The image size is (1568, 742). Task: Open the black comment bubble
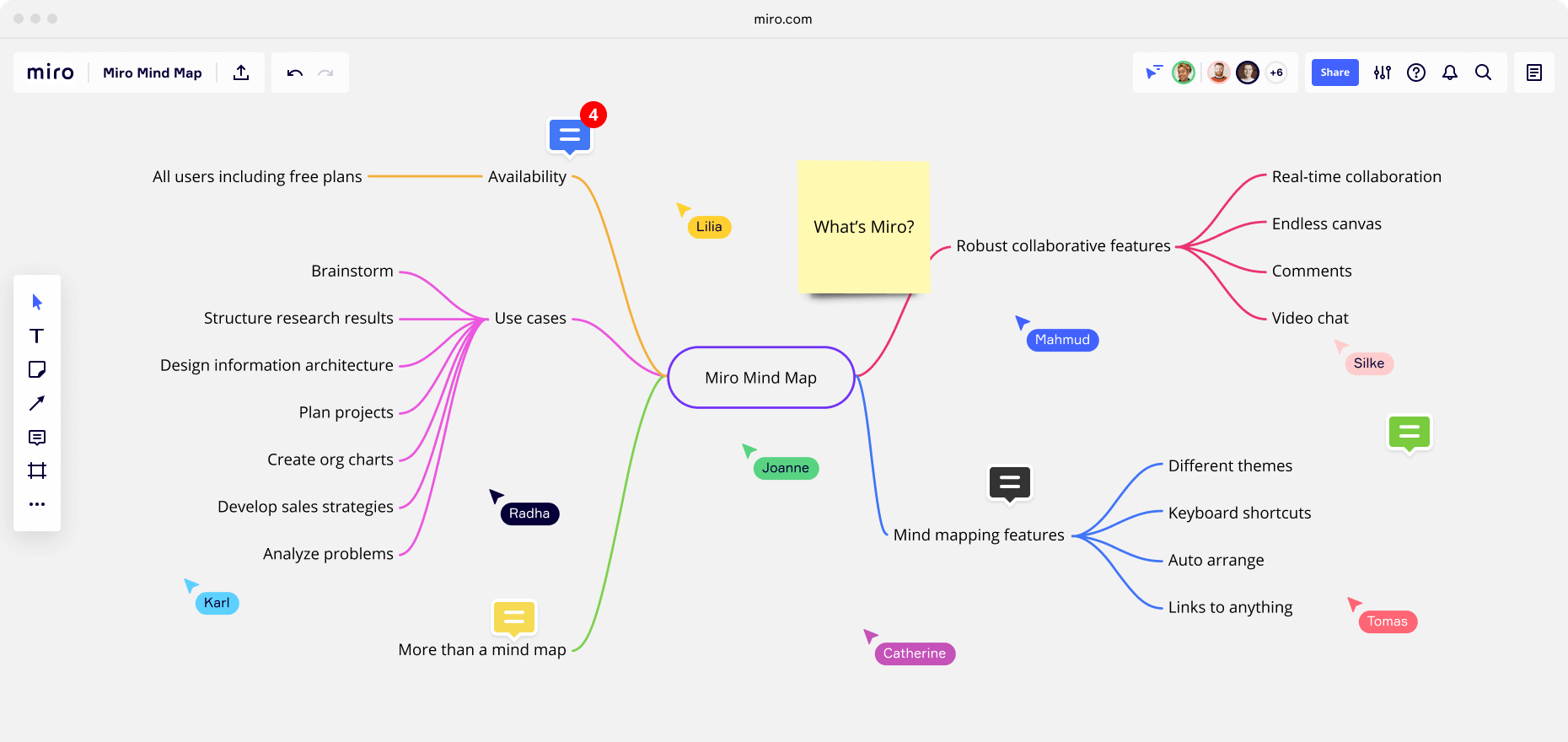coord(1010,484)
